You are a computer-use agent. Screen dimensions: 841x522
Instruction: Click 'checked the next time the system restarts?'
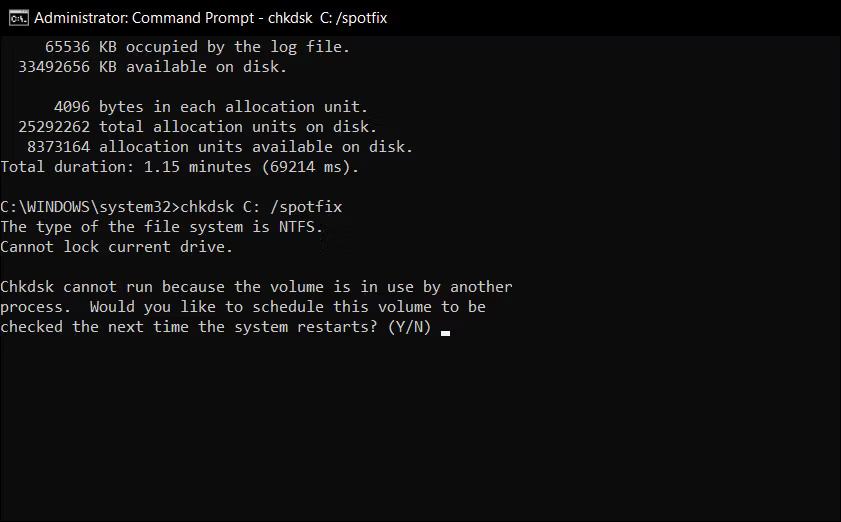(189, 327)
